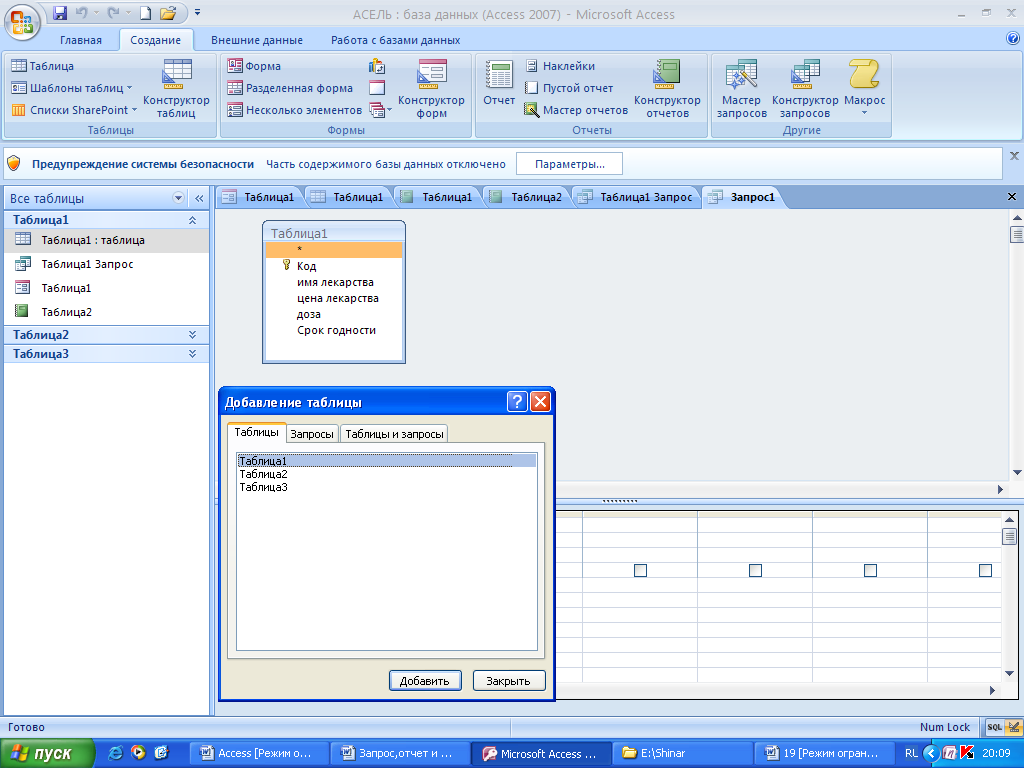Open the Таблица1 Запрос navigation item

click(106, 264)
